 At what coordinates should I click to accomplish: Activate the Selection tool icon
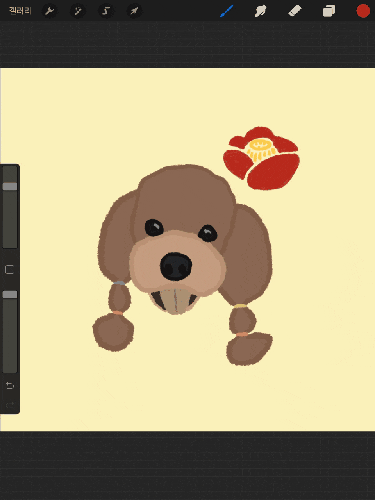tap(106, 11)
